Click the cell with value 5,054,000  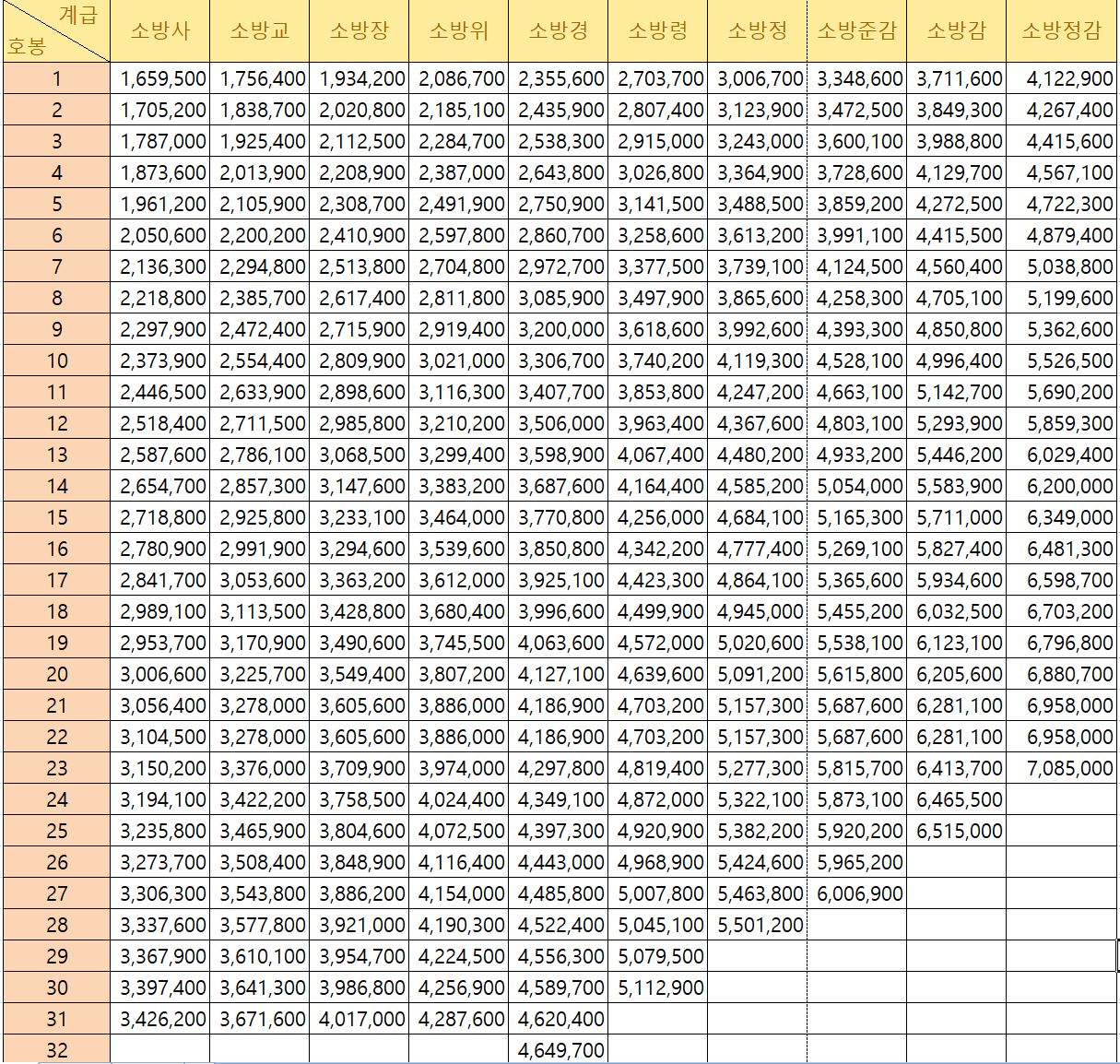click(857, 486)
